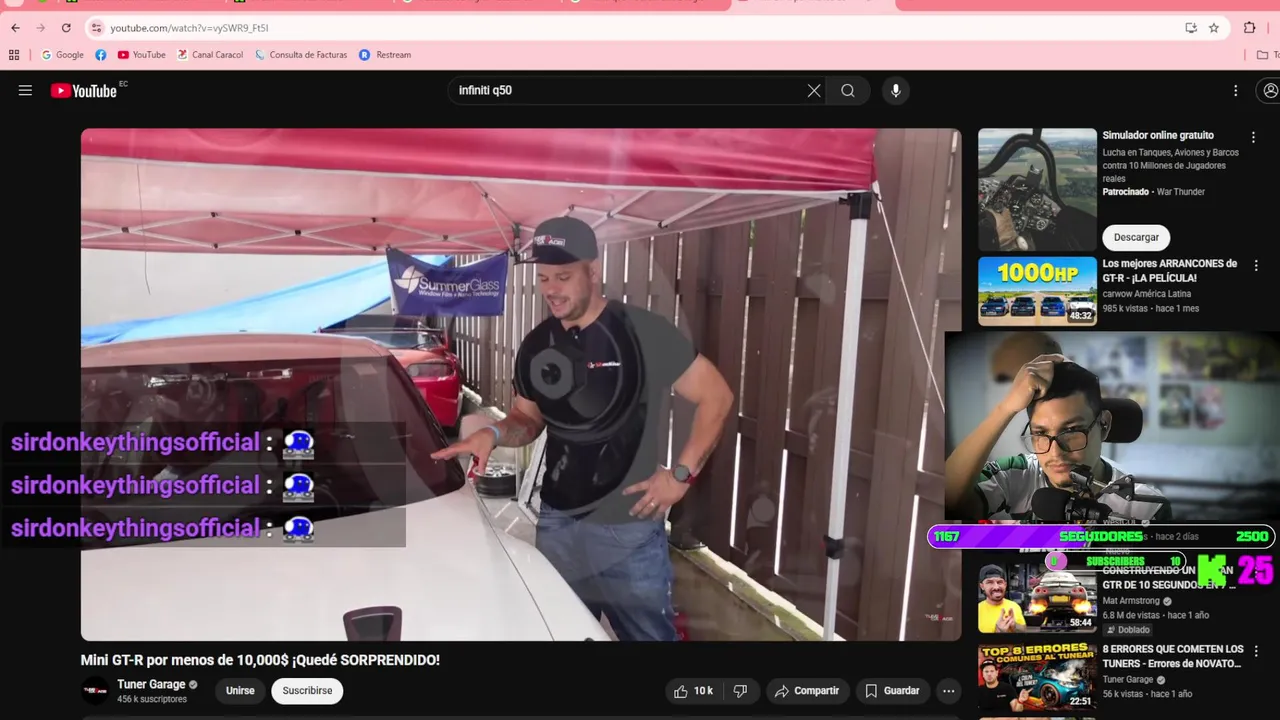
Task: Click the browser forward arrow
Action: click(41, 28)
